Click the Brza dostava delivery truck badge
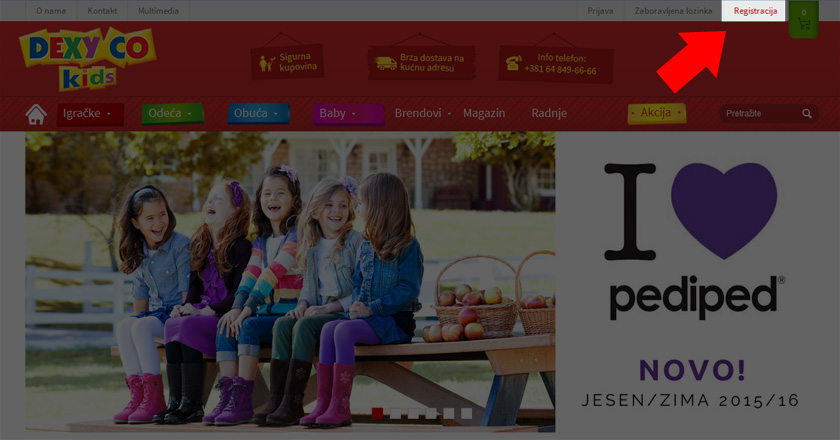Viewport: 840px width, 440px height. (x=421, y=63)
